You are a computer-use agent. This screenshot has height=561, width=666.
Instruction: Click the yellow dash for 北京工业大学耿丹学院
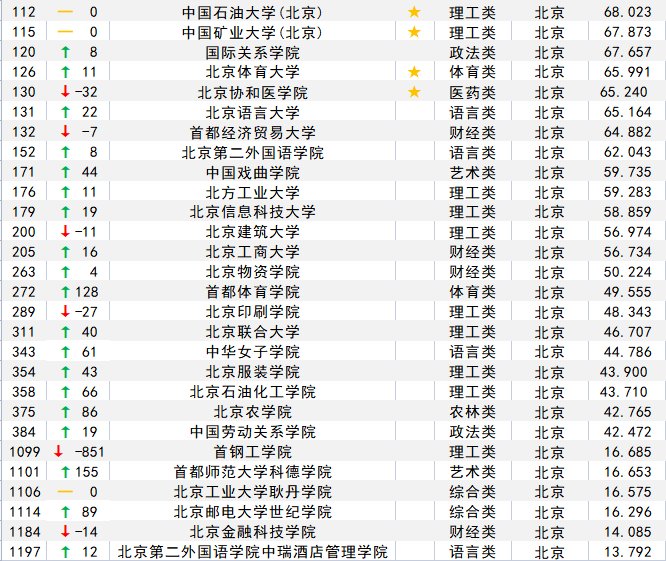pos(65,492)
